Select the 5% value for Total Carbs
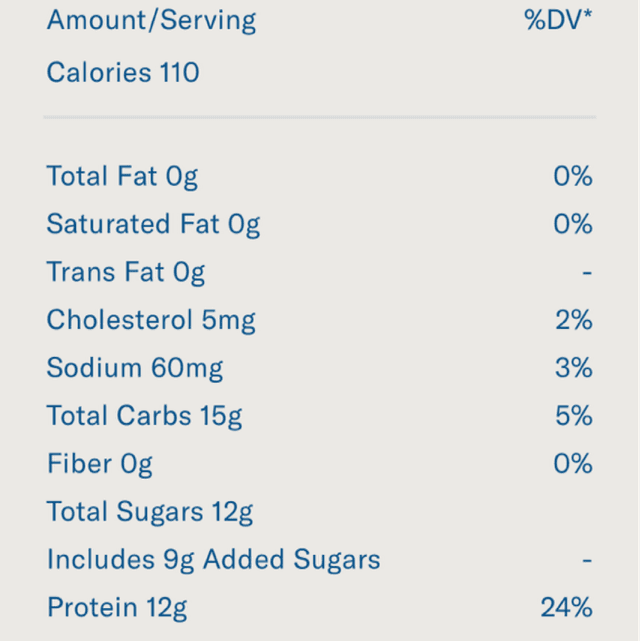The image size is (640, 641). (574, 416)
